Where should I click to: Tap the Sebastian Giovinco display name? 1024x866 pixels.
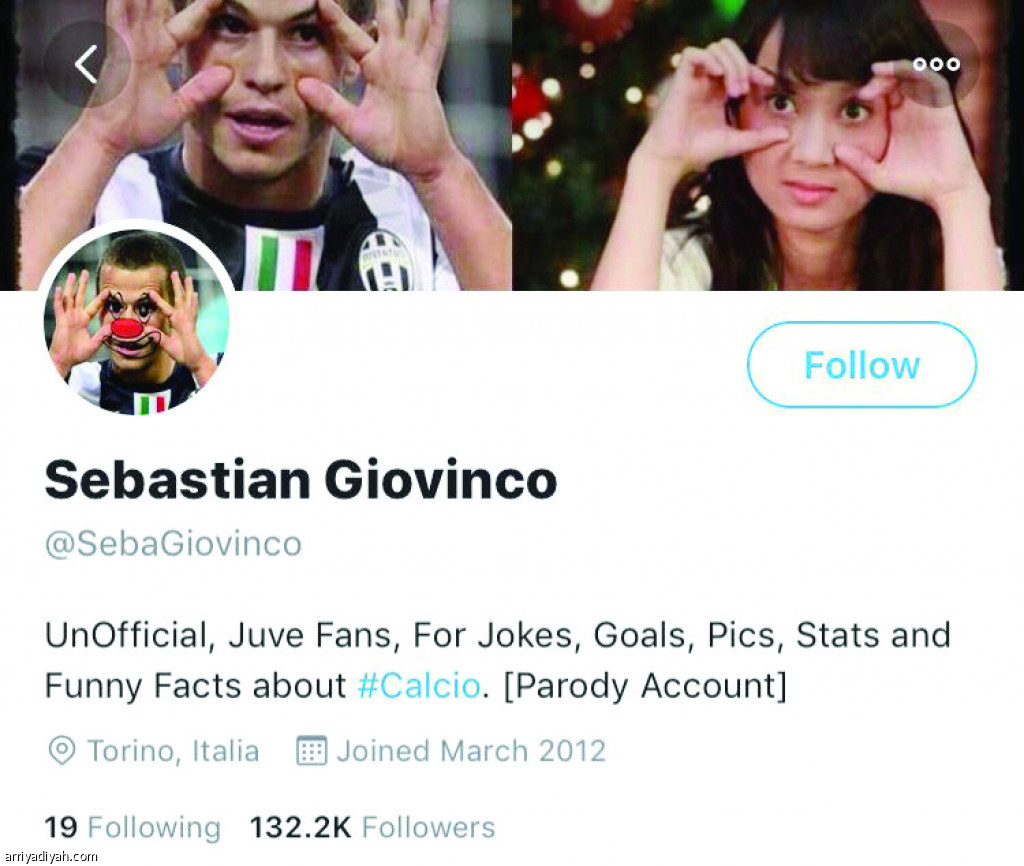[x=300, y=479]
